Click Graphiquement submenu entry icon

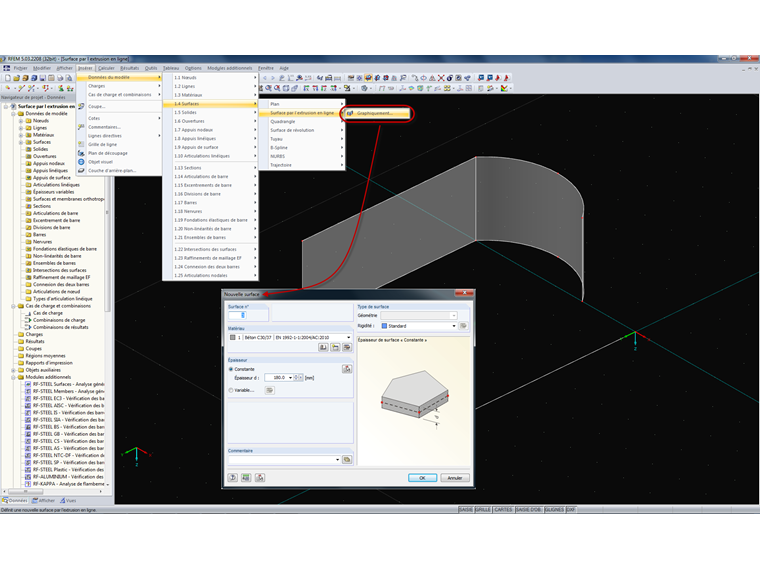click(350, 113)
